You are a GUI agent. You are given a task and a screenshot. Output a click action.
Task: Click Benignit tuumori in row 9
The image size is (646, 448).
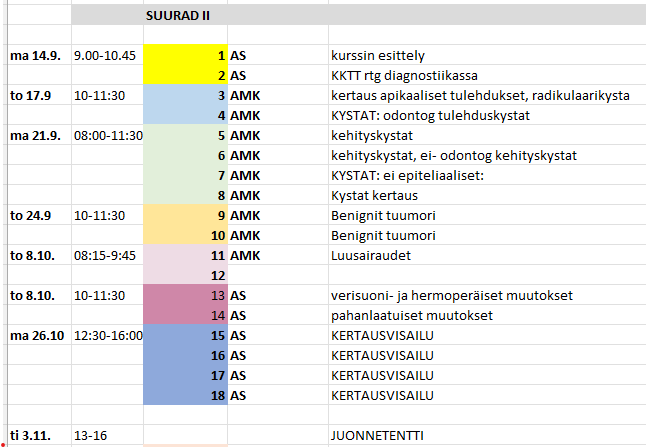pos(487,215)
